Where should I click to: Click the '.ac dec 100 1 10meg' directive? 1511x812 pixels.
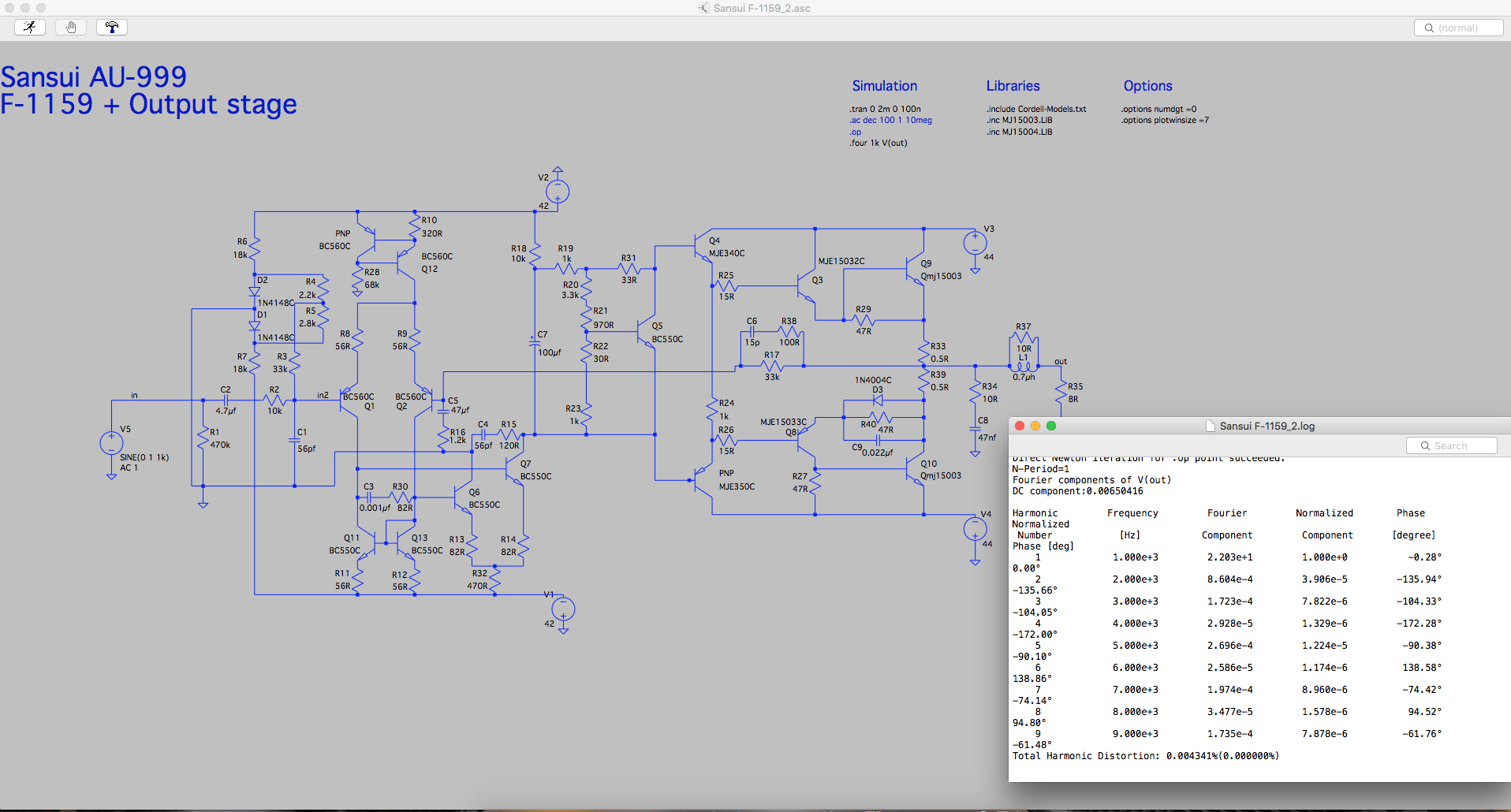(x=890, y=121)
